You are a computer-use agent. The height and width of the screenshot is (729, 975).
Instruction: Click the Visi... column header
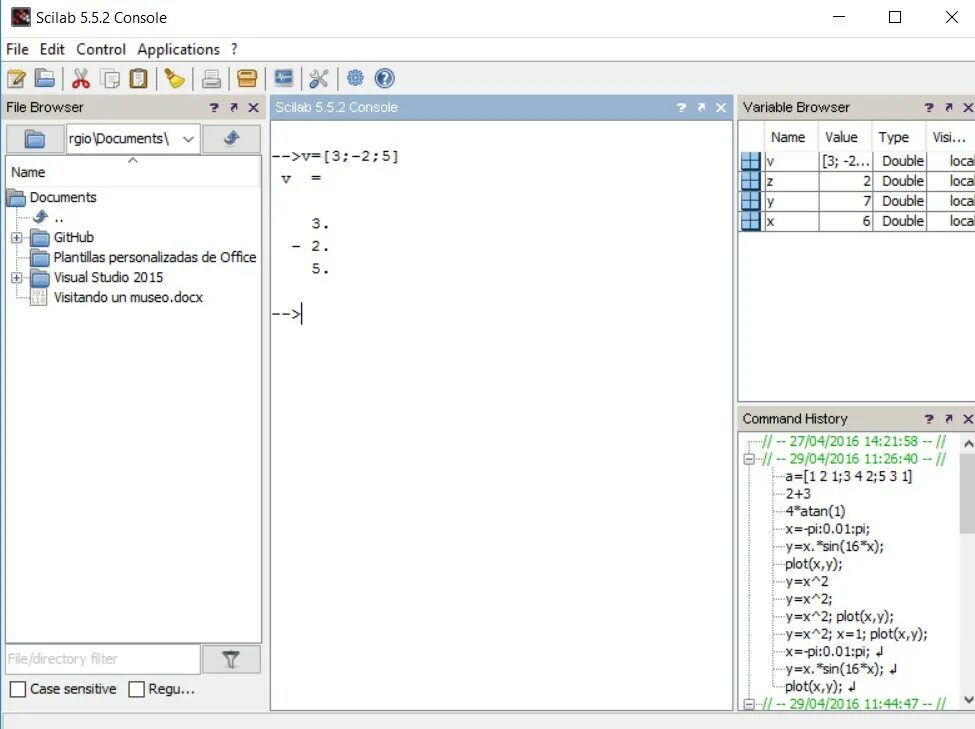click(x=950, y=137)
